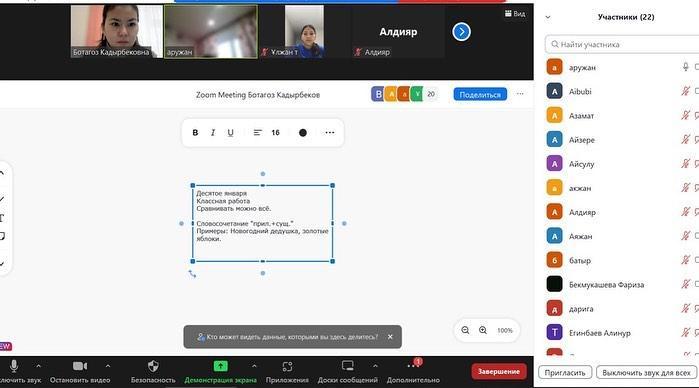Open the Безопасность security shield icon
699x388 pixels.
pos(153,366)
